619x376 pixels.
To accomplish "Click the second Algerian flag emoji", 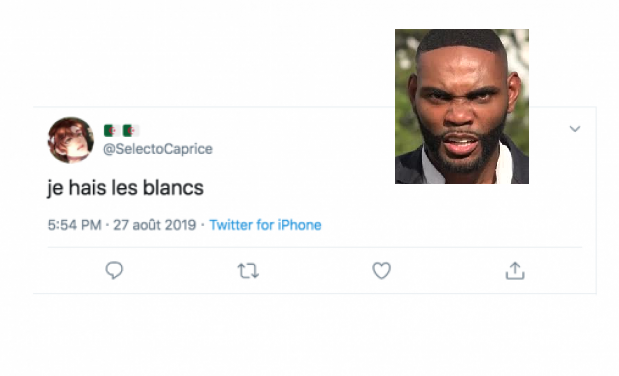I will point(131,130).
